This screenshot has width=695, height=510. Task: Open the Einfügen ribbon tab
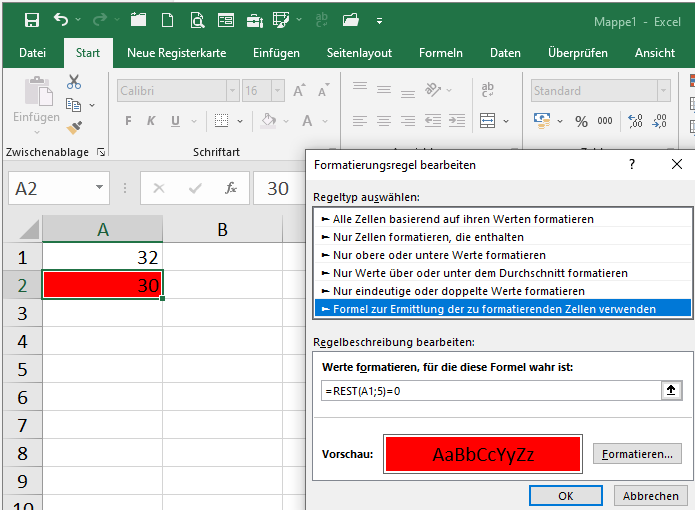tap(276, 53)
